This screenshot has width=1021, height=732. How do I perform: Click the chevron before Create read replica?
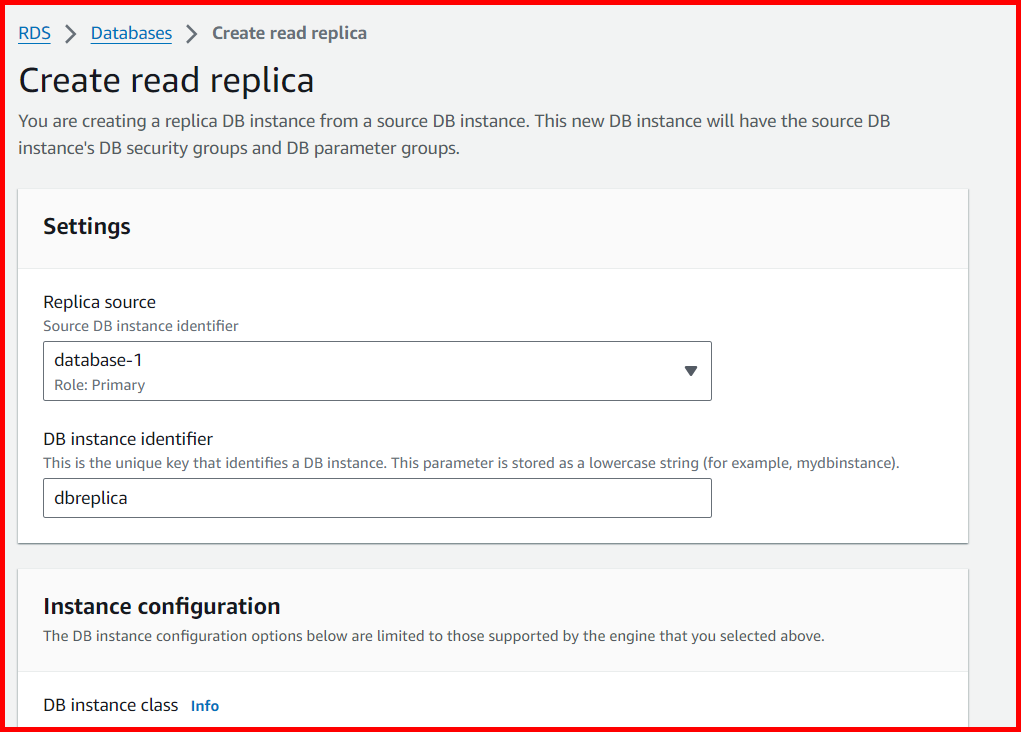(192, 32)
